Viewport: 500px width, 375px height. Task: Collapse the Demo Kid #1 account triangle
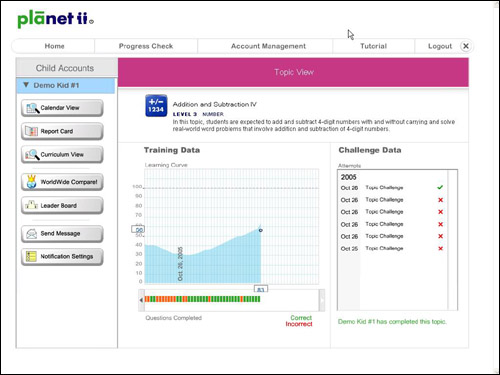[x=26, y=85]
